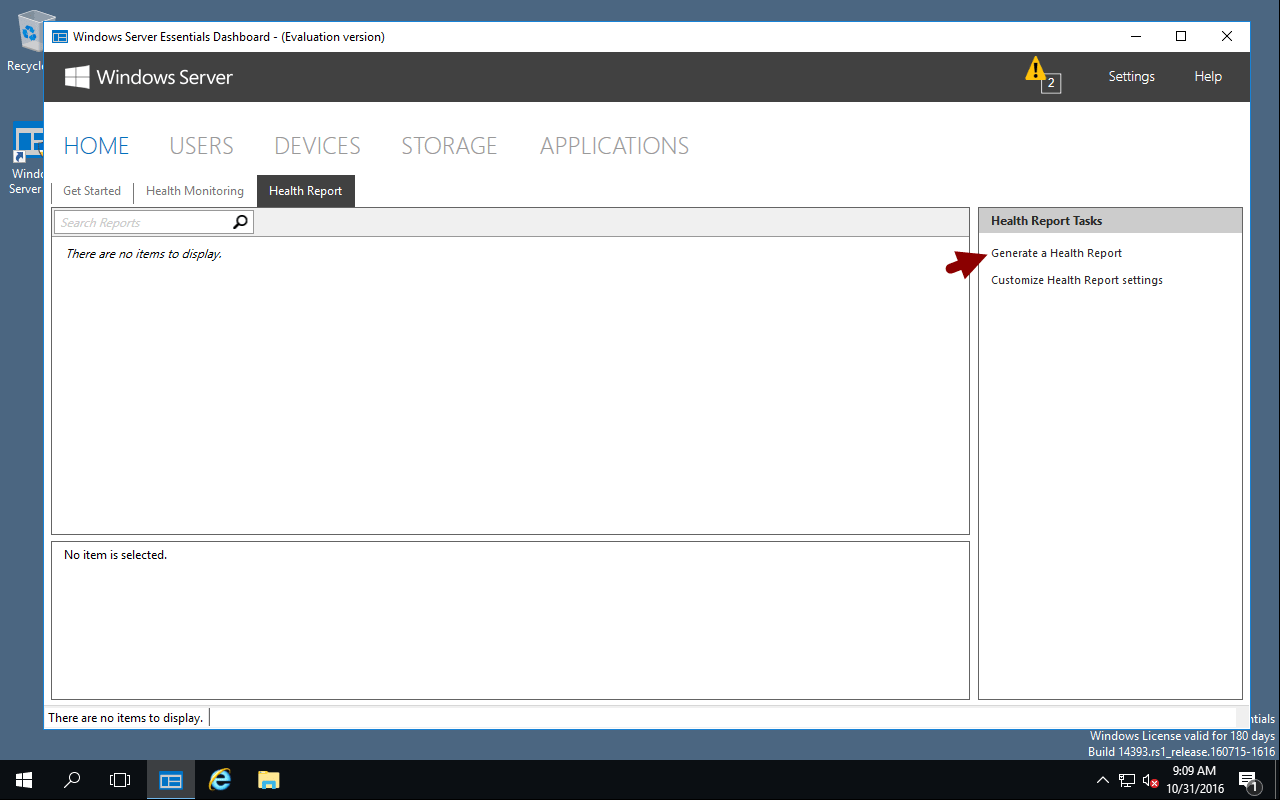Open the DEVICES section
The height and width of the screenshot is (800, 1280).
point(317,146)
